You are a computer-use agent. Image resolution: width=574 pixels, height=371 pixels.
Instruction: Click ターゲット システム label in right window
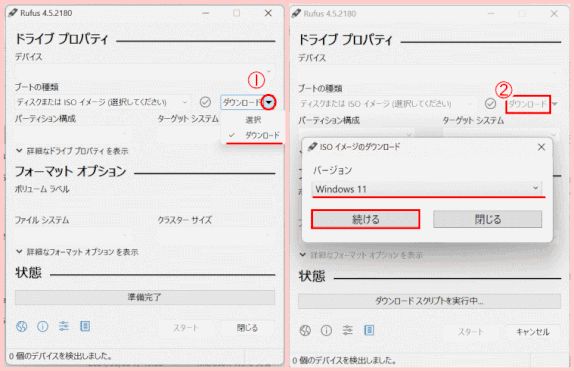tap(473, 120)
